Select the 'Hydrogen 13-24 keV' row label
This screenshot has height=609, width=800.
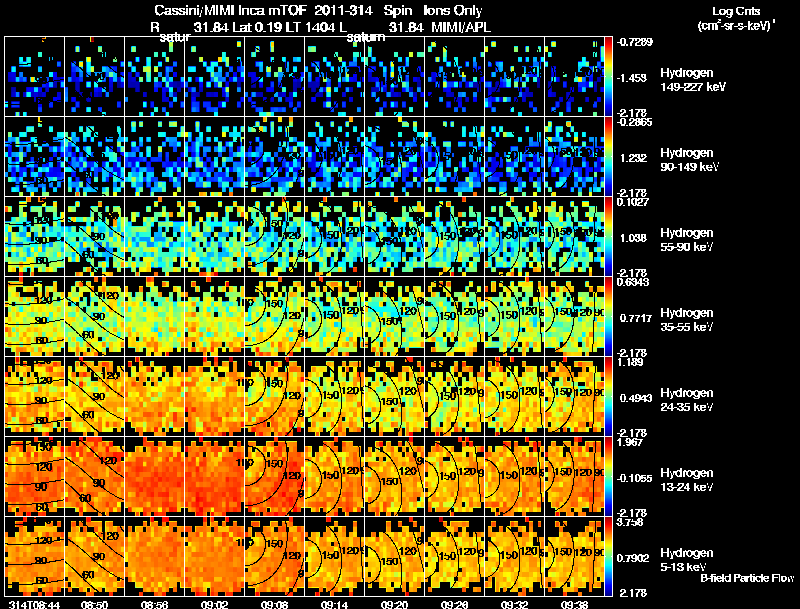[x=687, y=480]
